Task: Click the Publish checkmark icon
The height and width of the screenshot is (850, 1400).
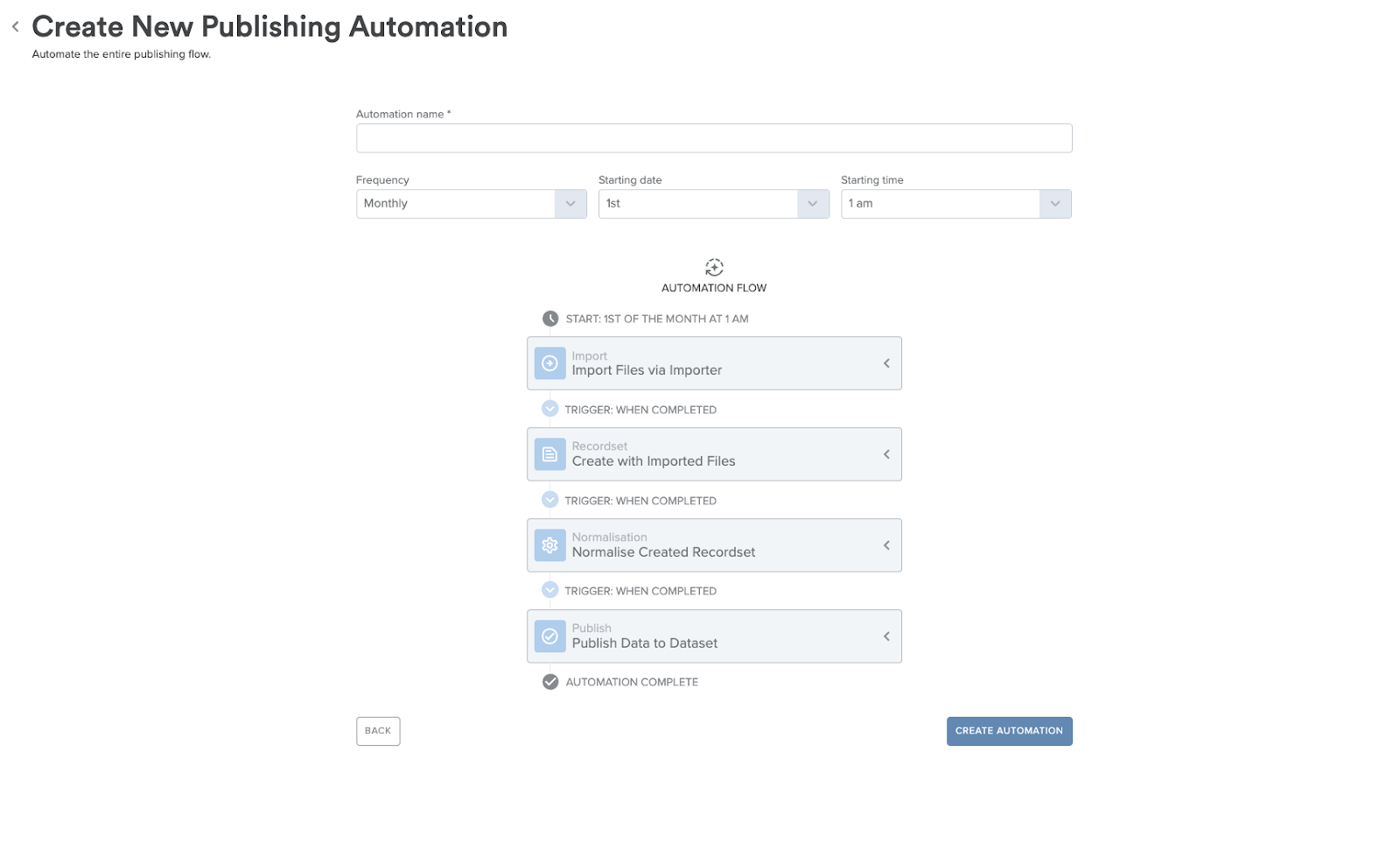Action: (549, 636)
